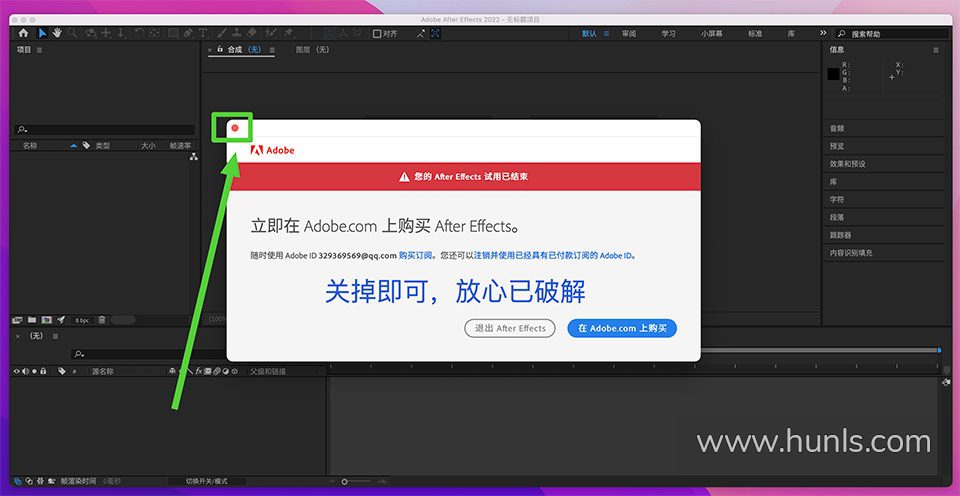This screenshot has width=960, height=496.
Task: Enable the 对齐 snapping checkbox
Action: pos(377,34)
